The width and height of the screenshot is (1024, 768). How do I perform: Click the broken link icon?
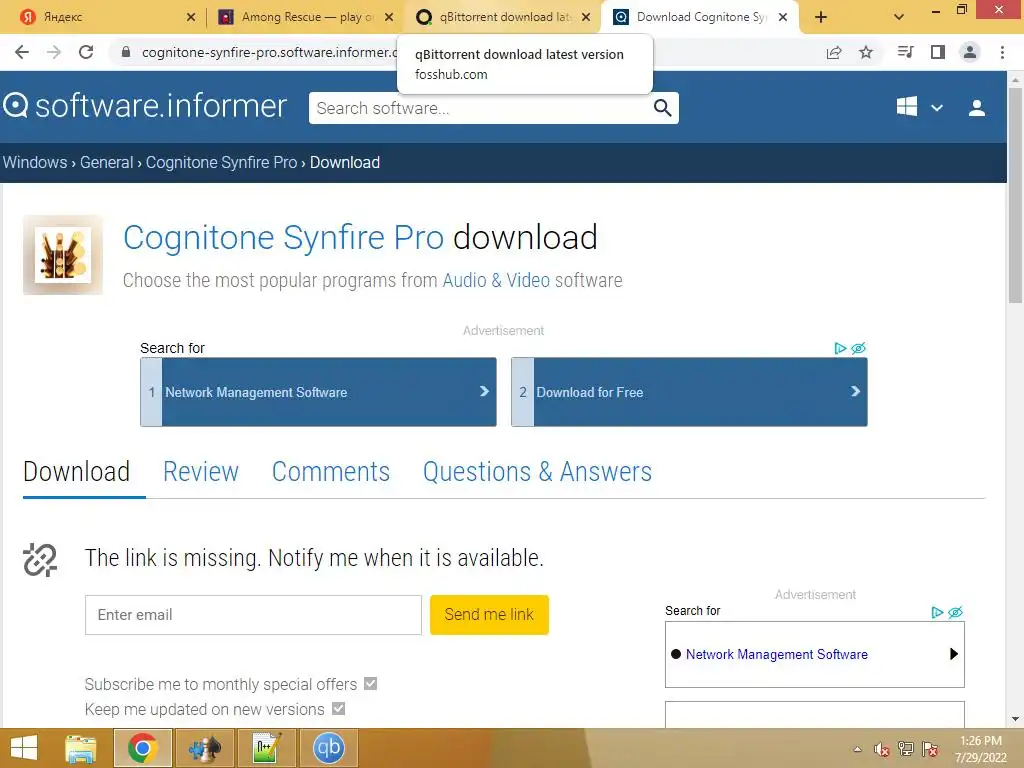[x=40, y=560]
